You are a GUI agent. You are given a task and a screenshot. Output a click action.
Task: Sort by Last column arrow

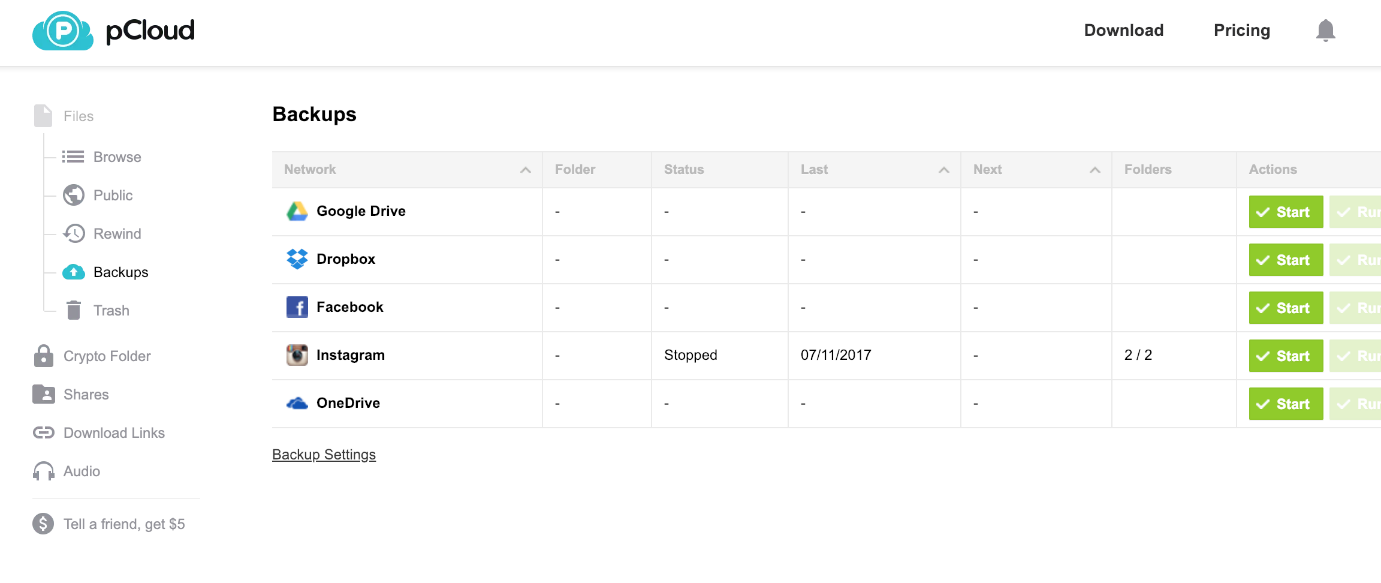943,170
